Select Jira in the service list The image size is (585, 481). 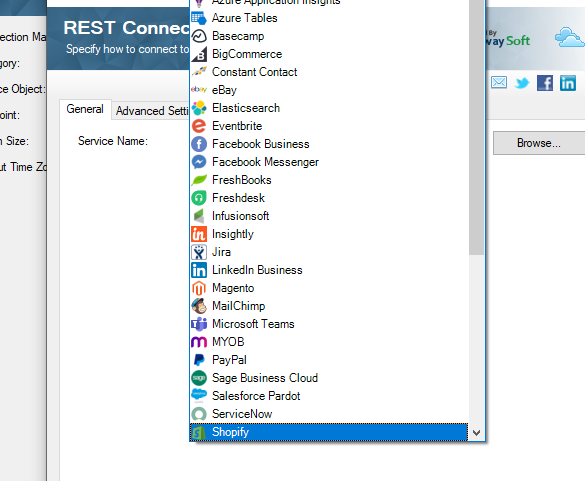[329, 252]
